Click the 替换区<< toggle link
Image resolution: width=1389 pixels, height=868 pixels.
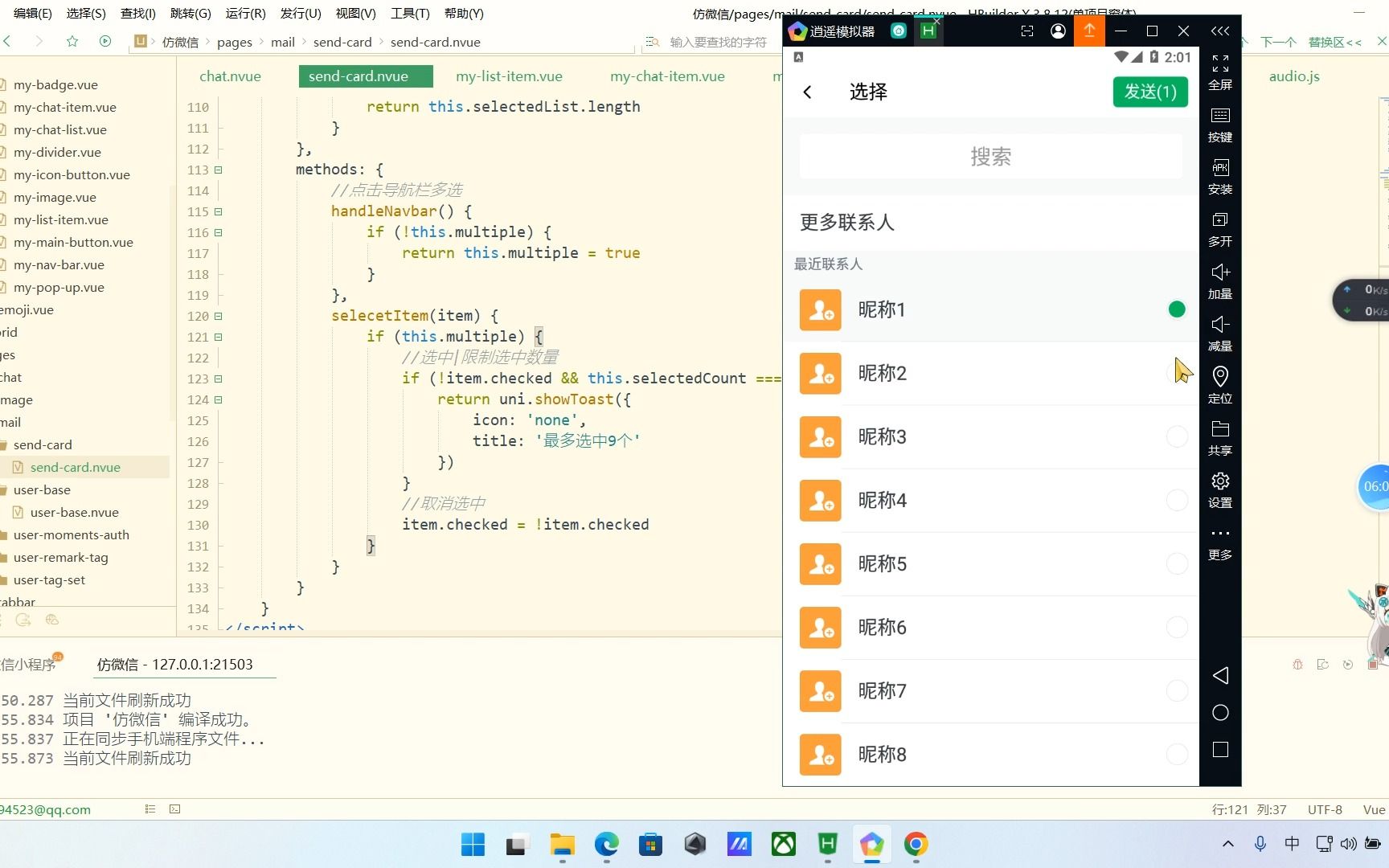pos(1334,42)
